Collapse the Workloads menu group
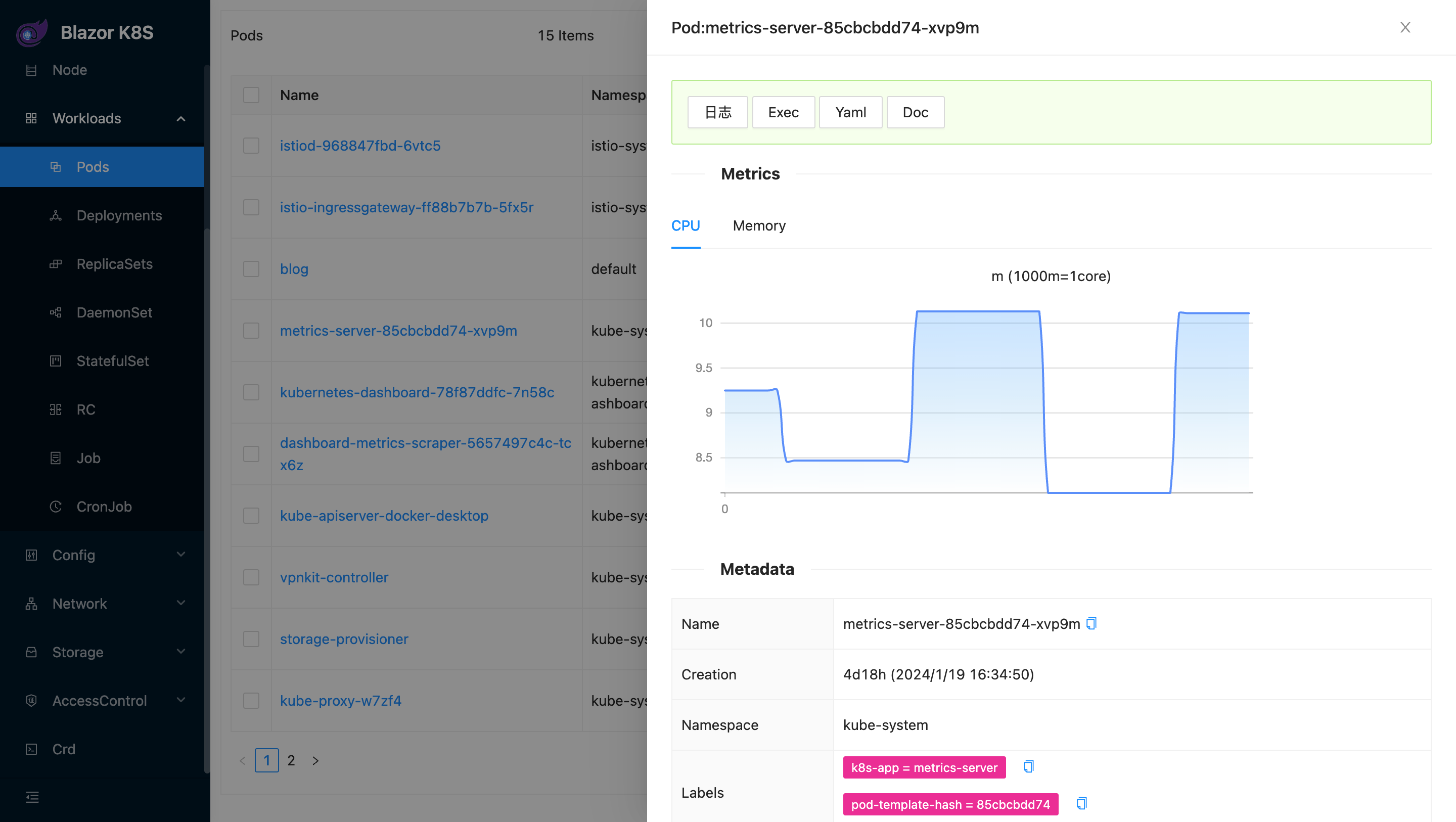Viewport: 1456px width, 822px height. [180, 119]
